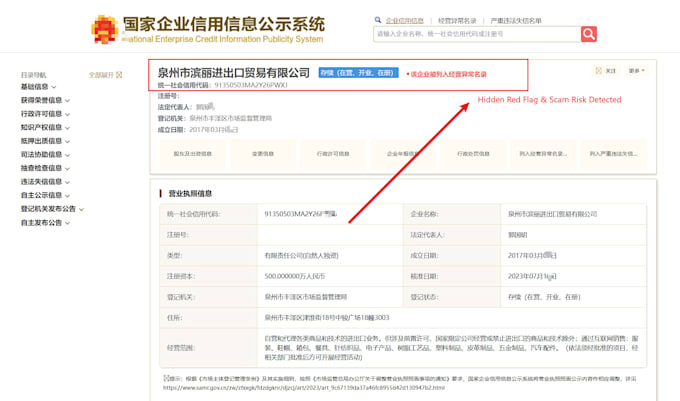Click the table cell 存续（在营、开业、在册）

click(x=544, y=297)
